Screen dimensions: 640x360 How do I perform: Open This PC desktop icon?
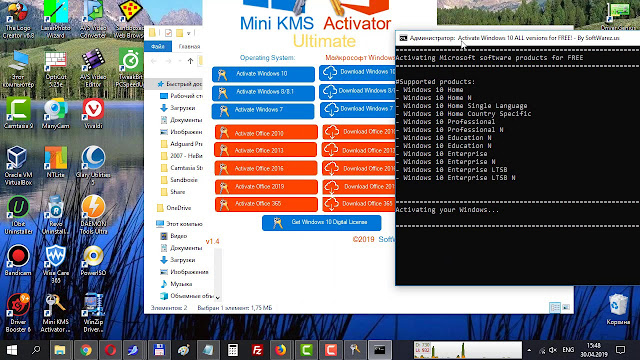pos(18,69)
